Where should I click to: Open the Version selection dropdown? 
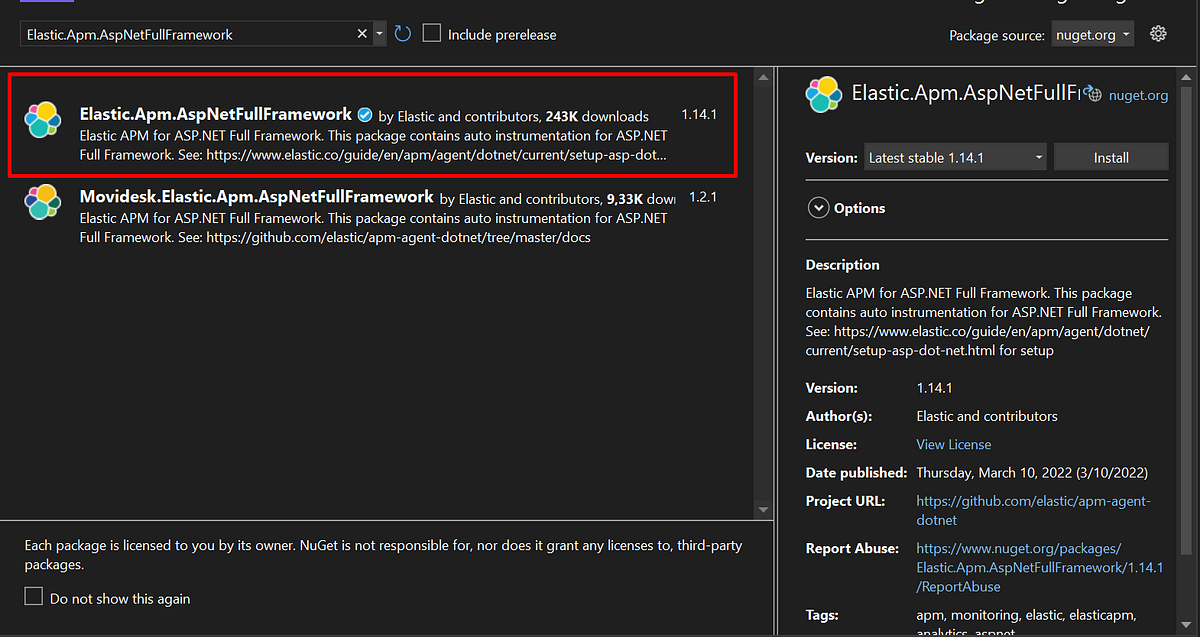pos(954,156)
